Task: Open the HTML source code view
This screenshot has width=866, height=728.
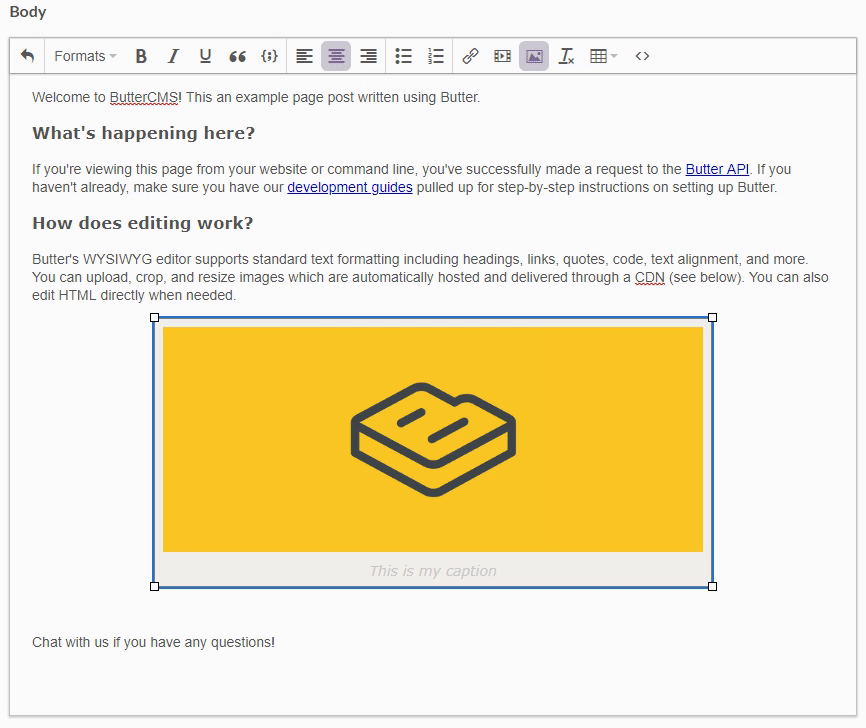Action: tap(642, 56)
